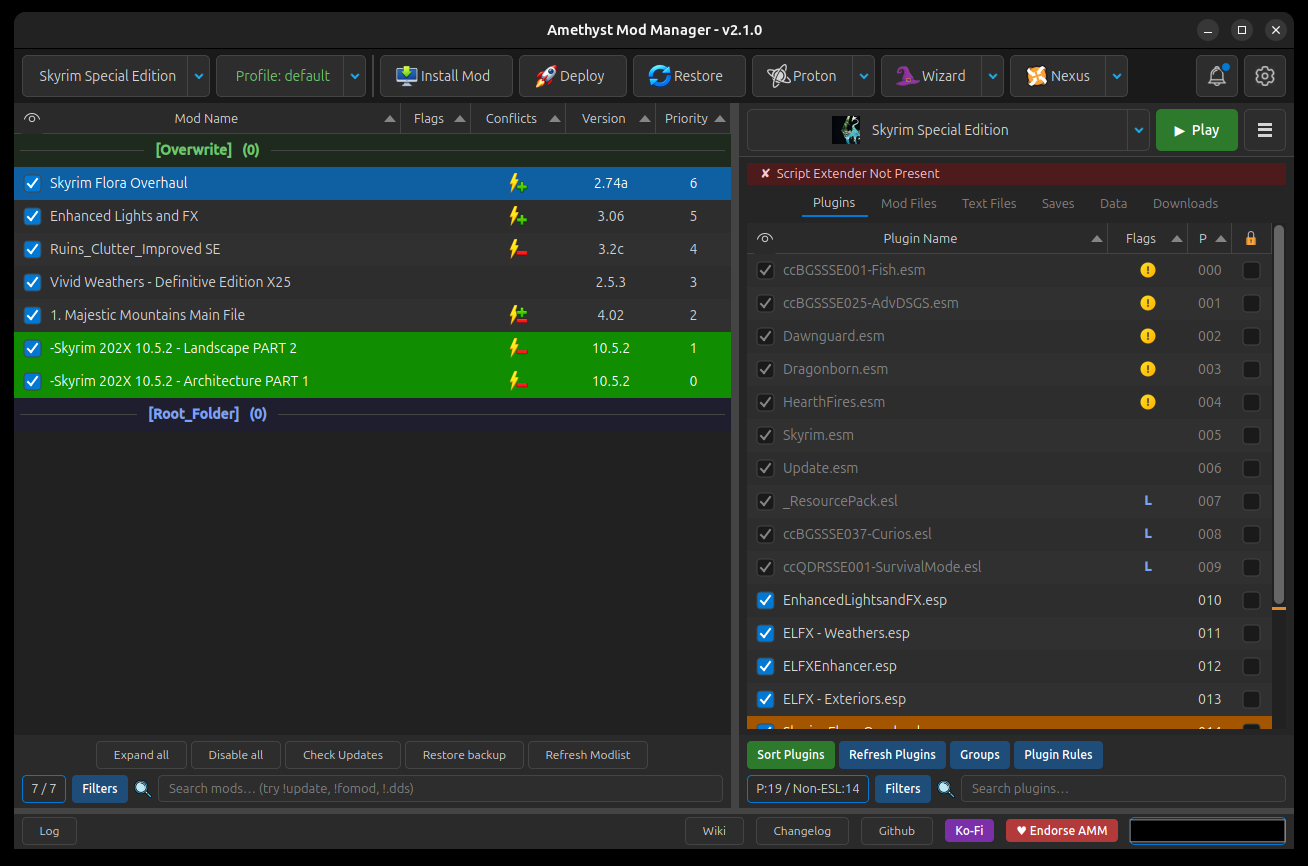The width and height of the screenshot is (1308, 866).
Task: Click the Ko-Fi link button
Action: [969, 831]
